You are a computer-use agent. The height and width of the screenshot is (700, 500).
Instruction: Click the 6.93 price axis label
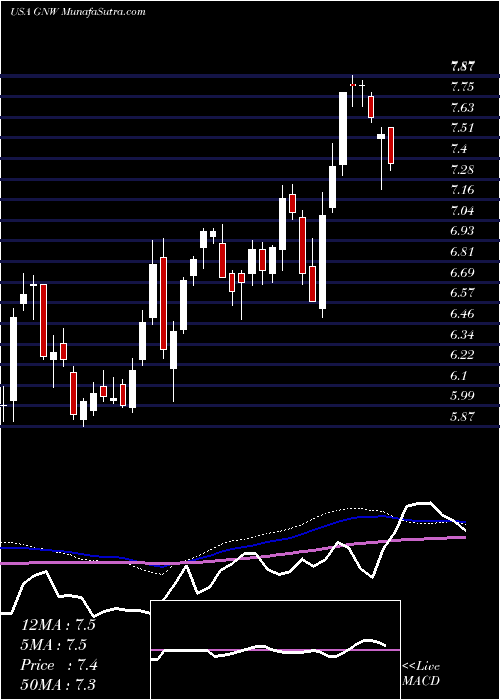point(463,231)
